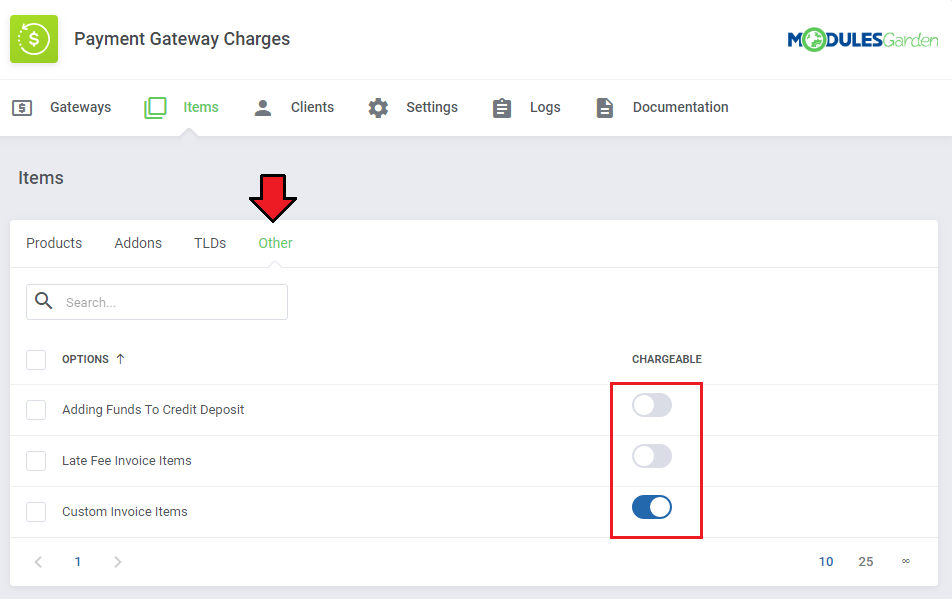Viewport: 952px width, 599px height.
Task: Switch to the Products tab
Action: [x=54, y=243]
